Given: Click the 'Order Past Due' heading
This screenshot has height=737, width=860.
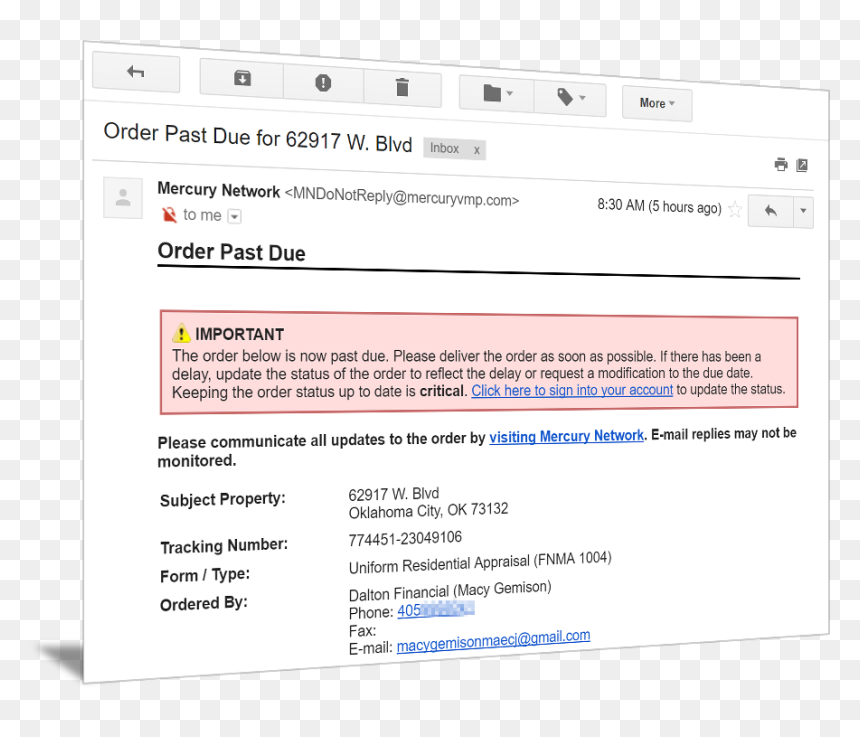Looking at the screenshot, I should click(x=231, y=252).
